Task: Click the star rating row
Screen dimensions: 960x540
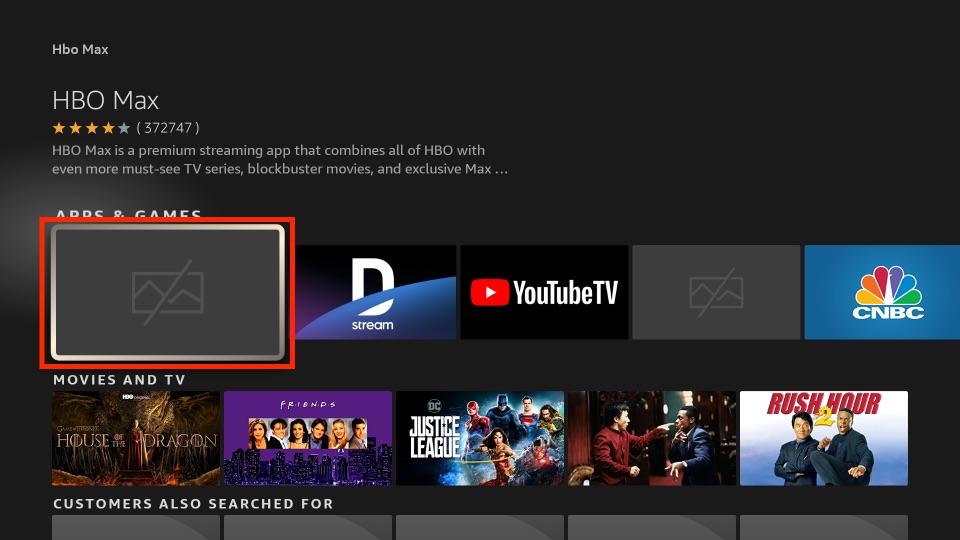Action: tap(91, 128)
